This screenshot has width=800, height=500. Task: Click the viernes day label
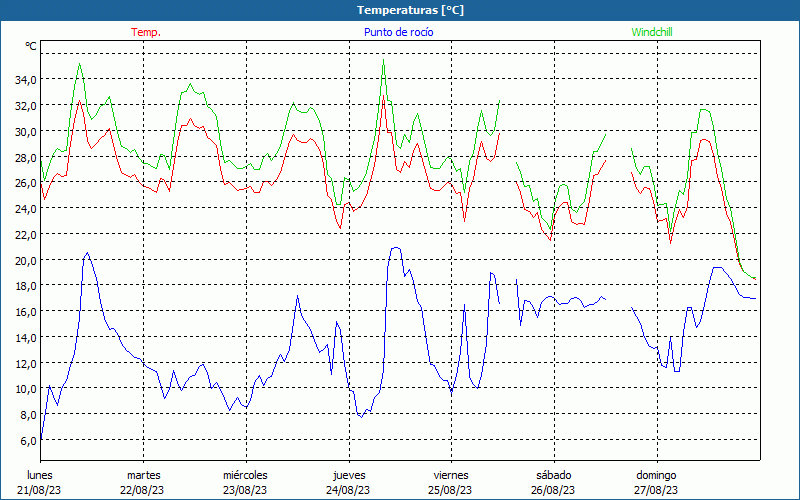tap(451, 475)
